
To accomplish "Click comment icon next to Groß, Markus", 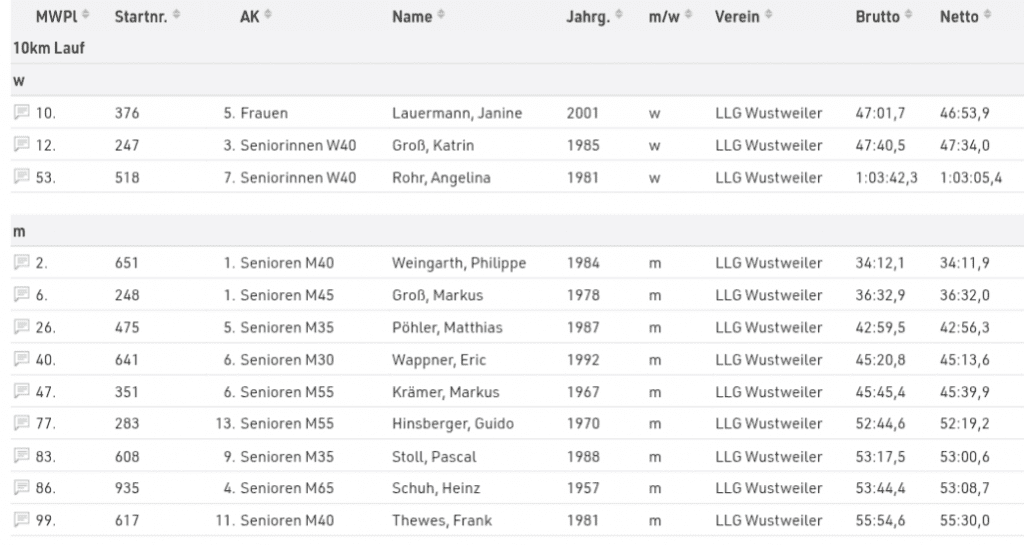I will tap(22, 295).
